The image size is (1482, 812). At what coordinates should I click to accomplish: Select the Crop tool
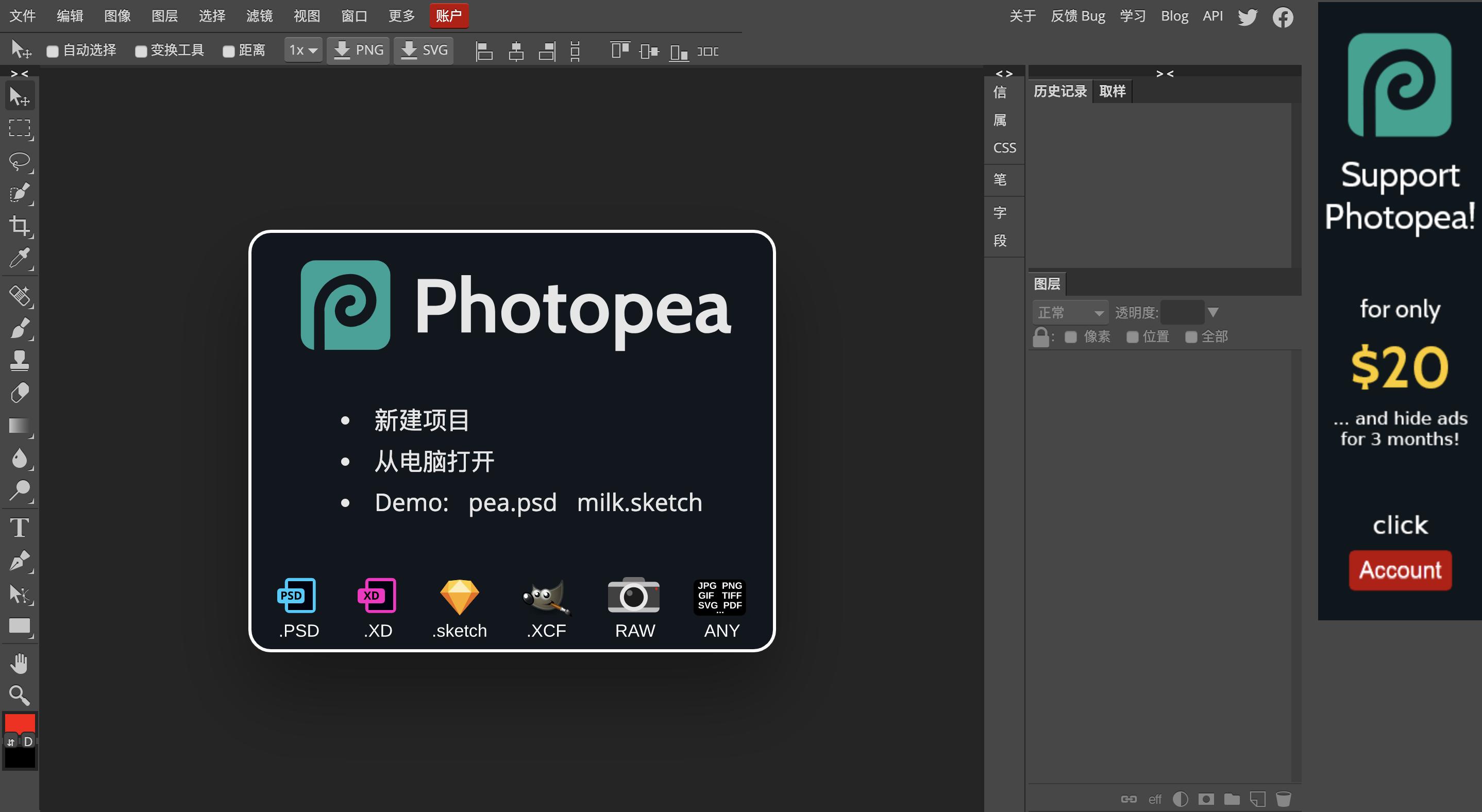[x=19, y=226]
